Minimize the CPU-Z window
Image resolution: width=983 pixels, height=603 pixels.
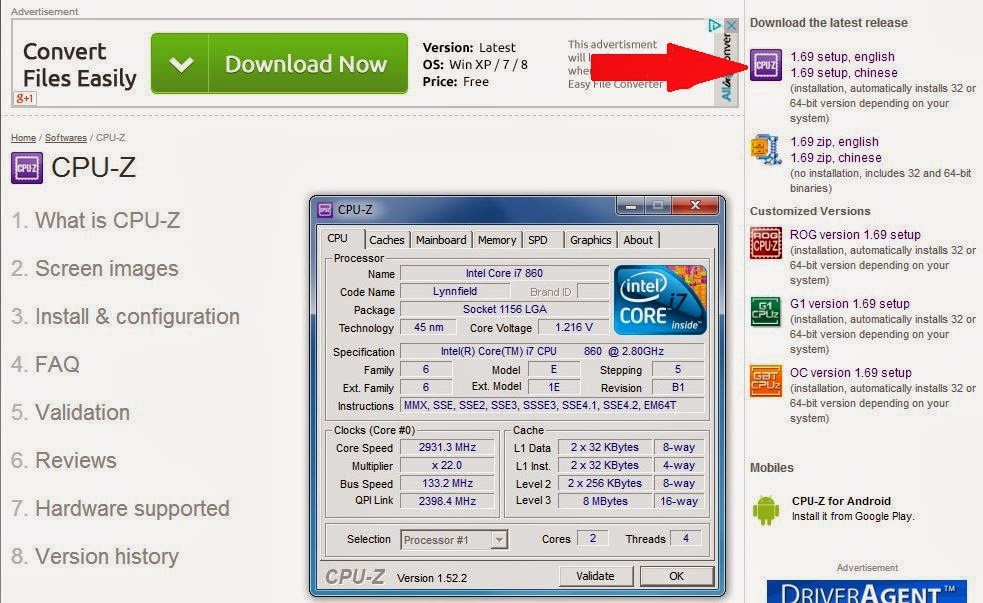tap(631, 205)
